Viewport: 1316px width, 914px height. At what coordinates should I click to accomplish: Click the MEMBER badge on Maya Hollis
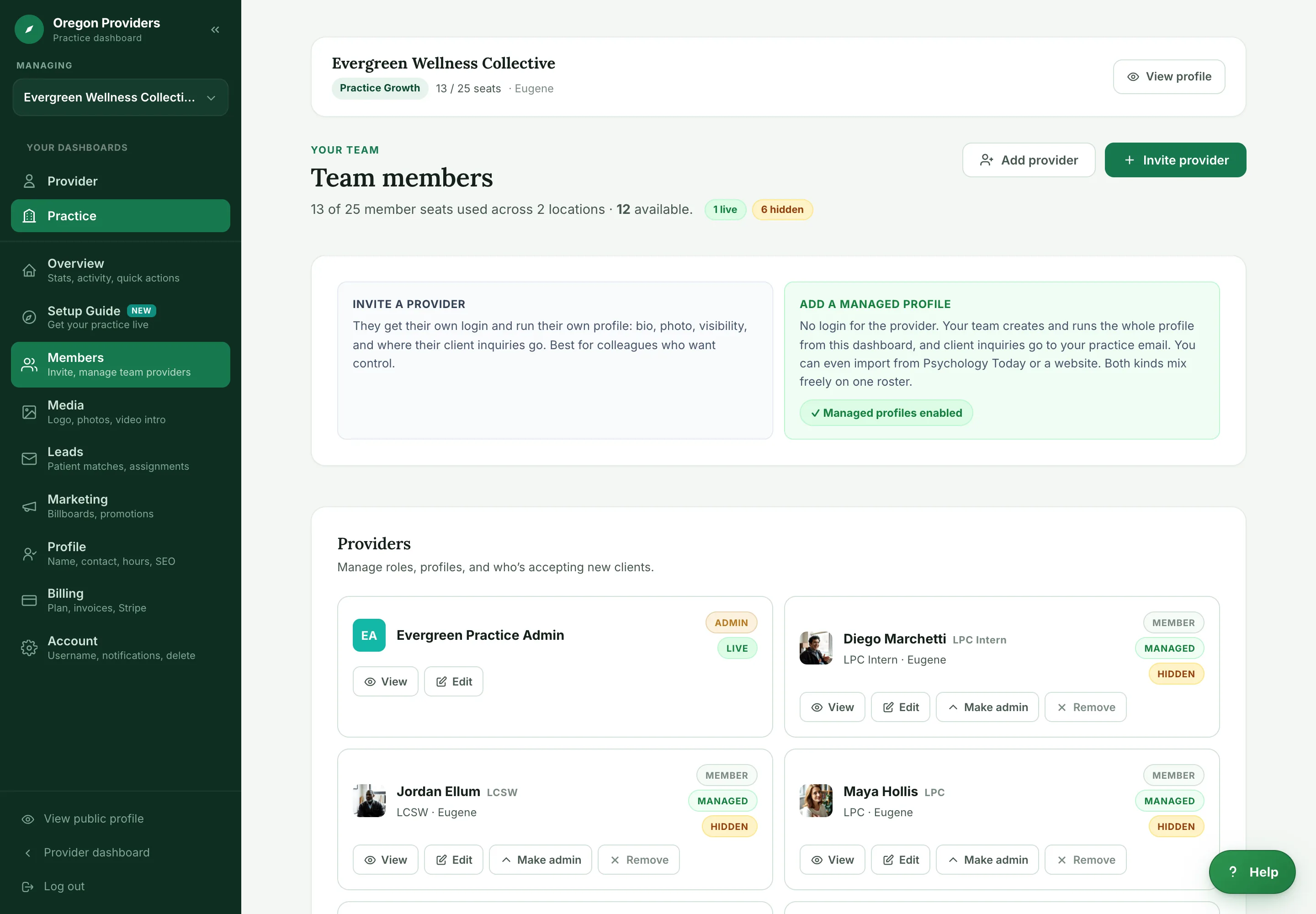coord(1173,776)
